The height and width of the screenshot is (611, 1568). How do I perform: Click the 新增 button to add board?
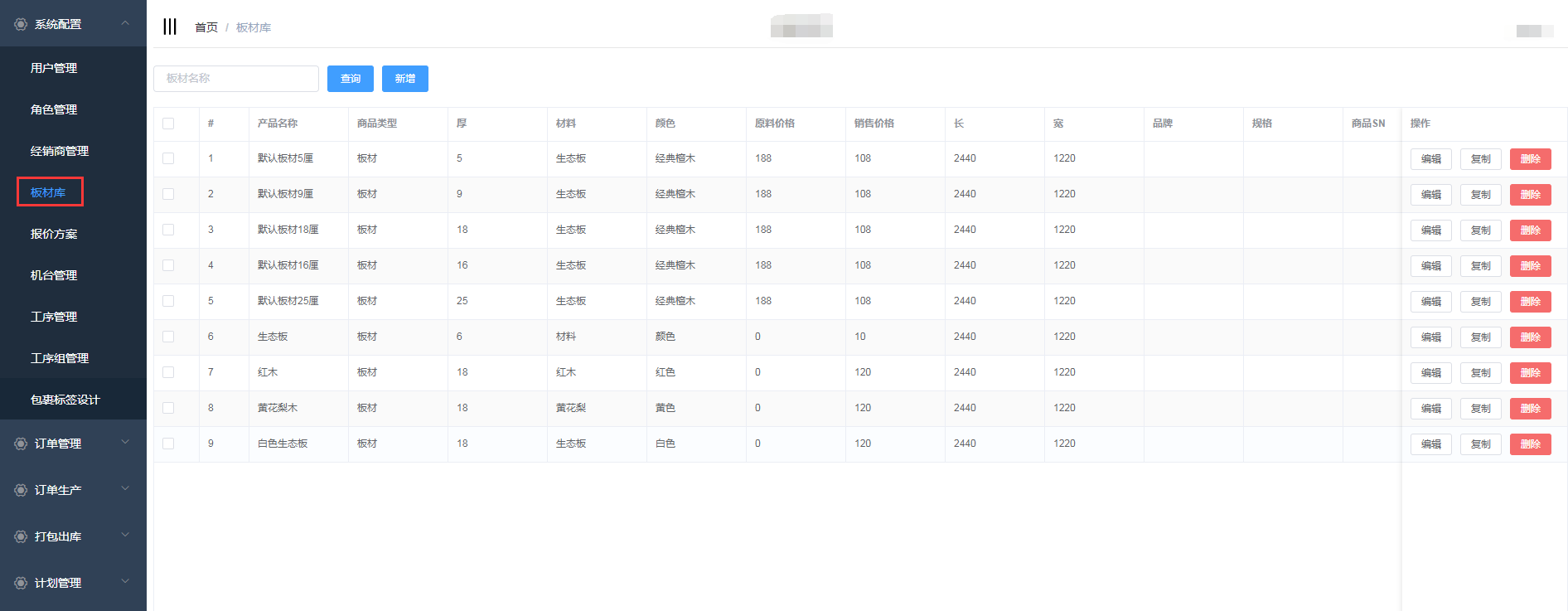(x=404, y=79)
